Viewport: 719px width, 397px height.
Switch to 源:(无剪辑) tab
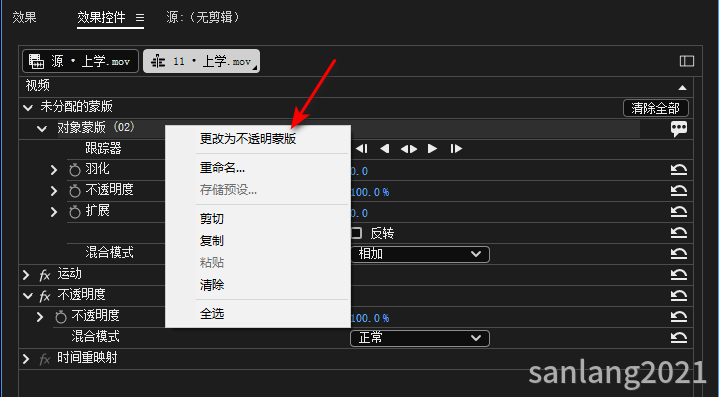203,17
